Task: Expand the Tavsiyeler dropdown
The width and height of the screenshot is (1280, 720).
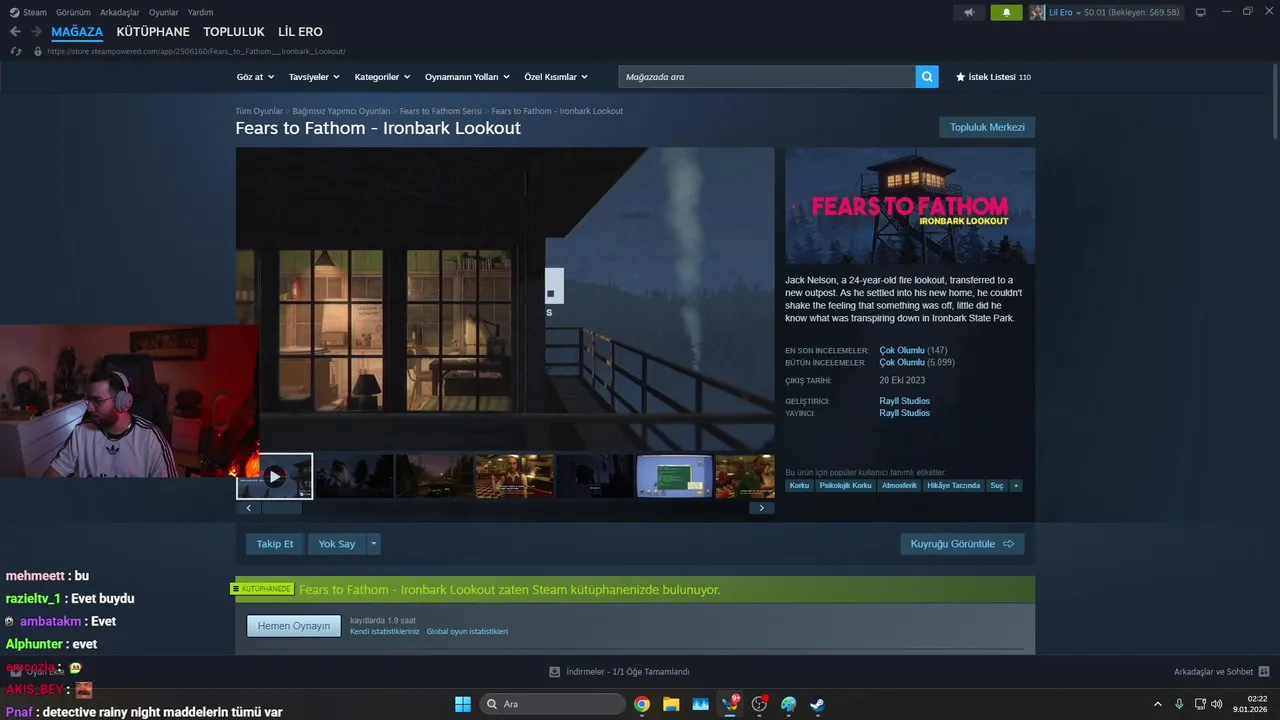Action: click(314, 77)
